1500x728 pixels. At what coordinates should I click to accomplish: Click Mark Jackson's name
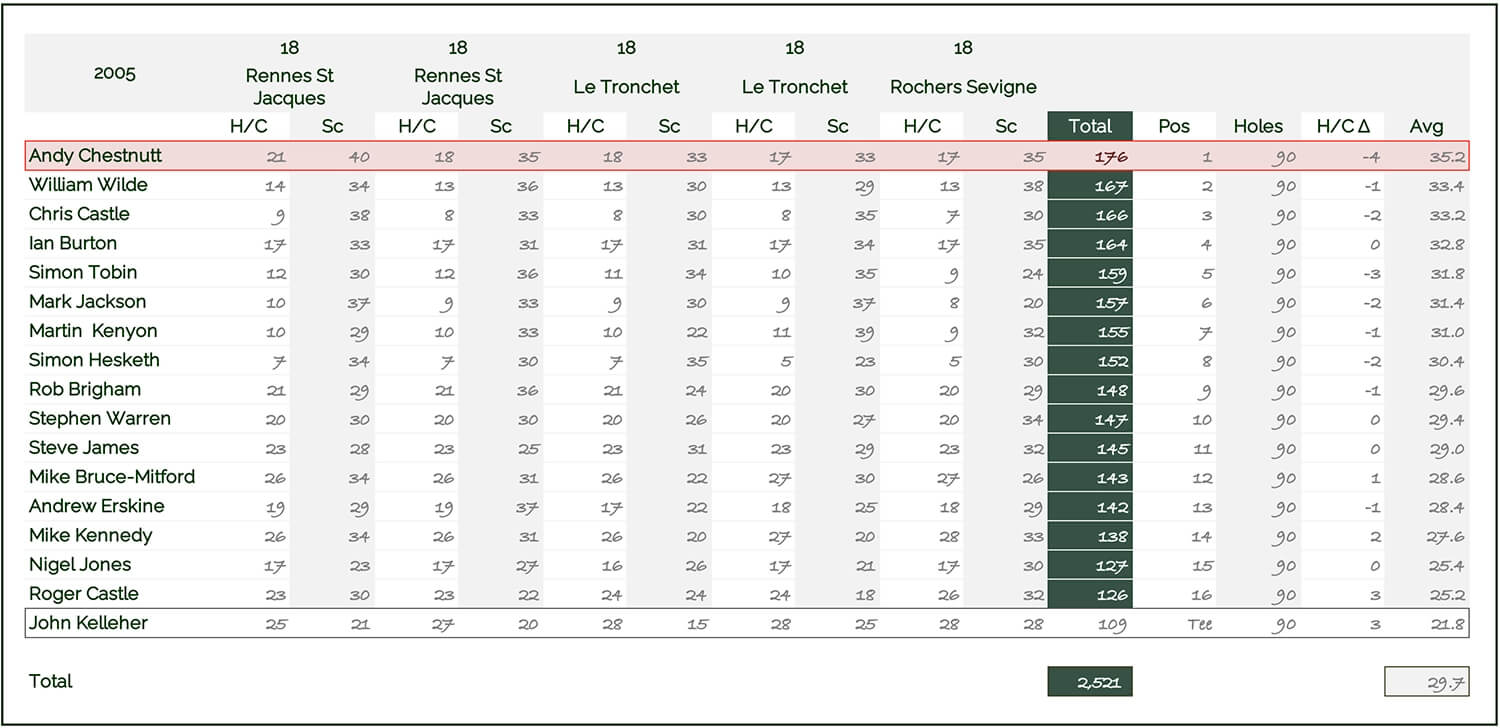(x=87, y=301)
